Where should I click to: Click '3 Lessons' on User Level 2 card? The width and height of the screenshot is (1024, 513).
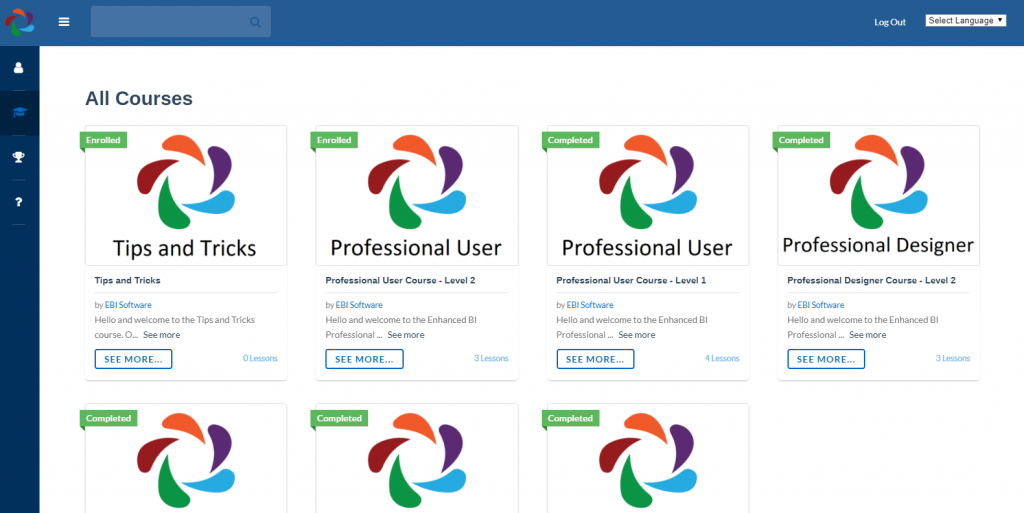pos(491,358)
